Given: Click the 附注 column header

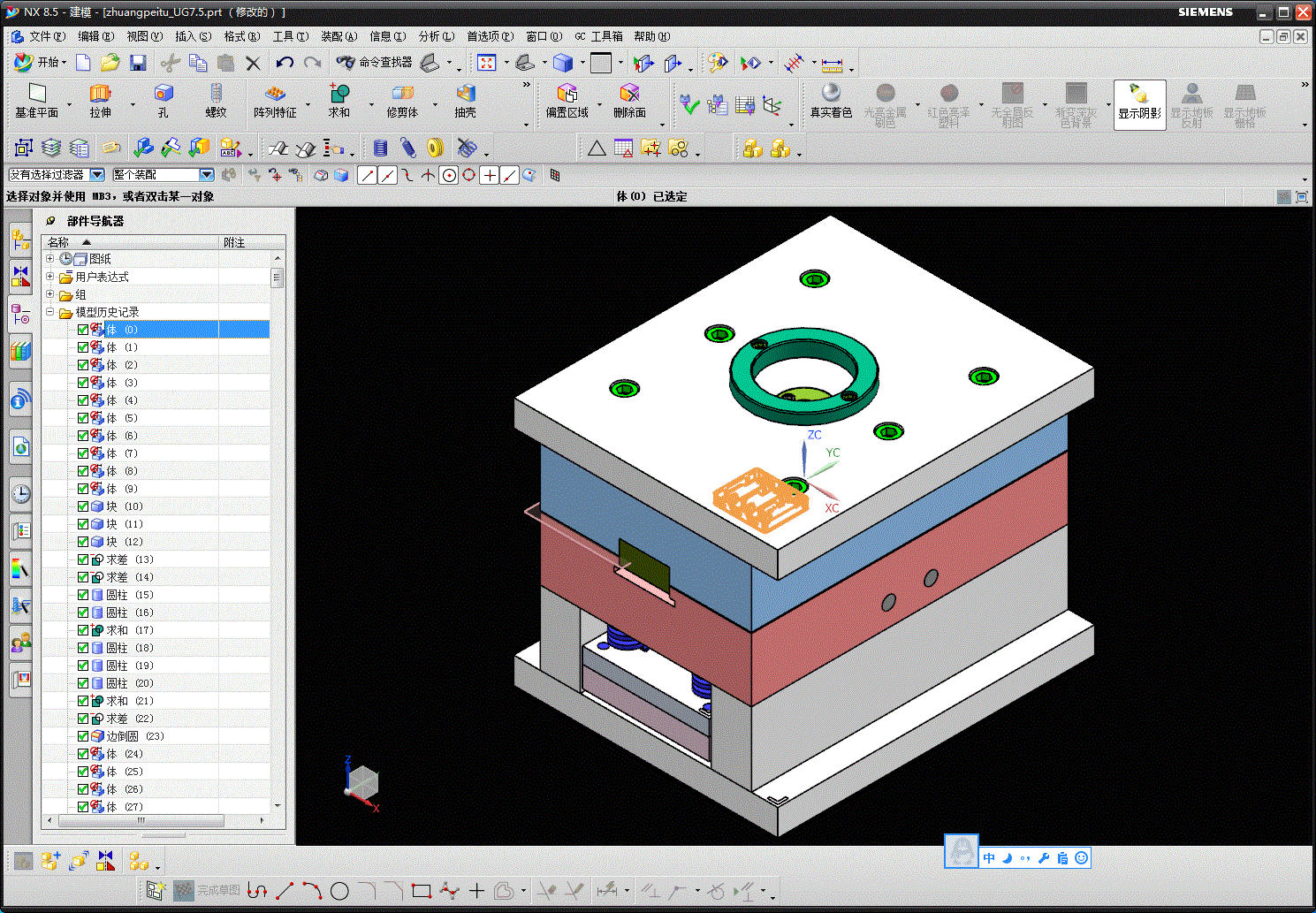Looking at the screenshot, I should coord(252,242).
